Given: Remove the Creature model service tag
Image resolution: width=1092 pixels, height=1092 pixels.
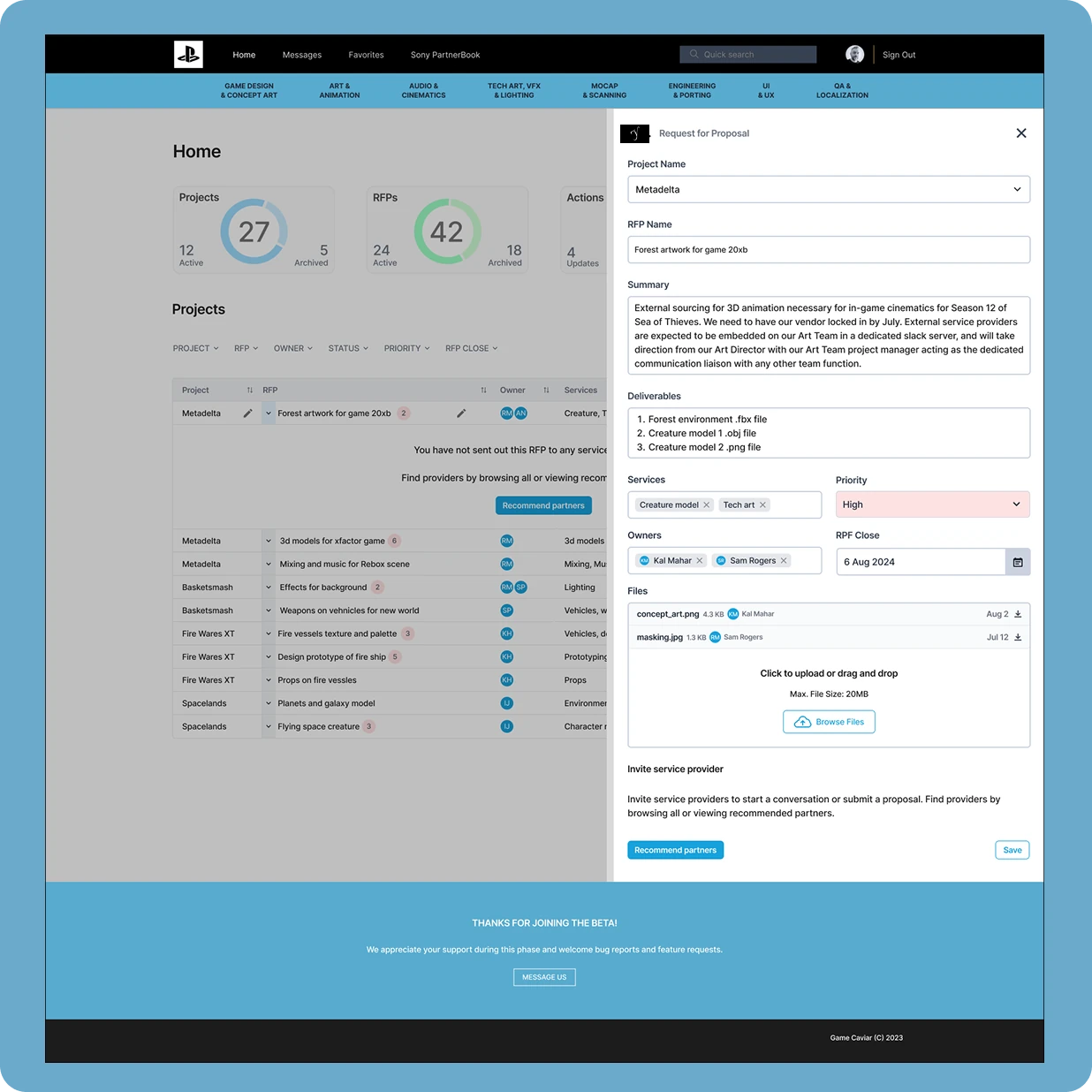Looking at the screenshot, I should click(707, 505).
